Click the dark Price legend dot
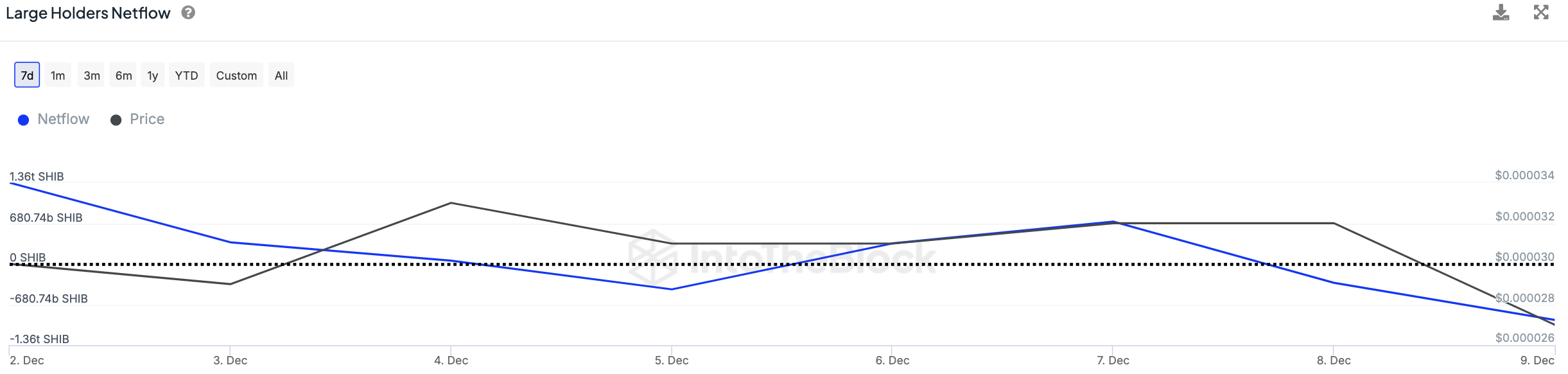Viewport: 1568px width, 374px height. (116, 120)
